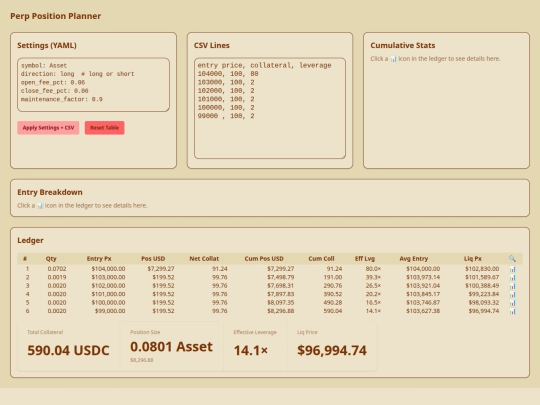This screenshot has height=405, width=540.
Task: Select the $100,000.00 entry price cell
Action: 108,302
